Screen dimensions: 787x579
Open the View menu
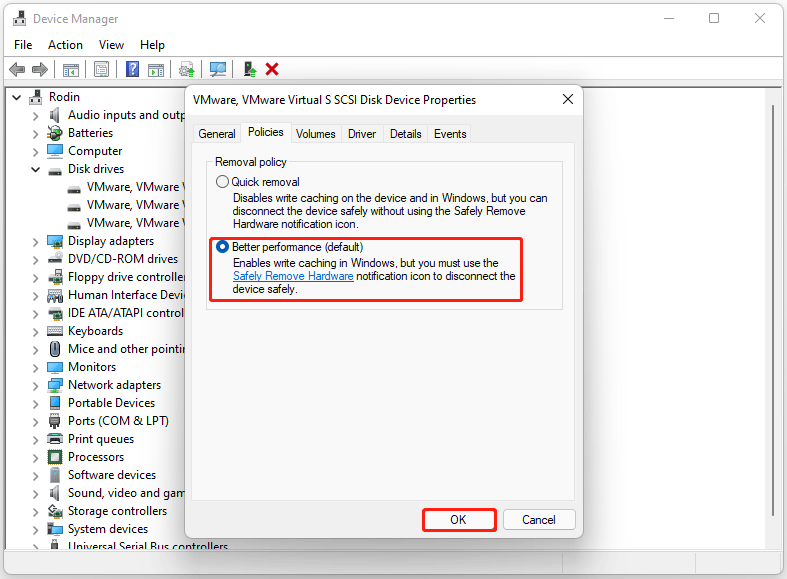click(111, 45)
